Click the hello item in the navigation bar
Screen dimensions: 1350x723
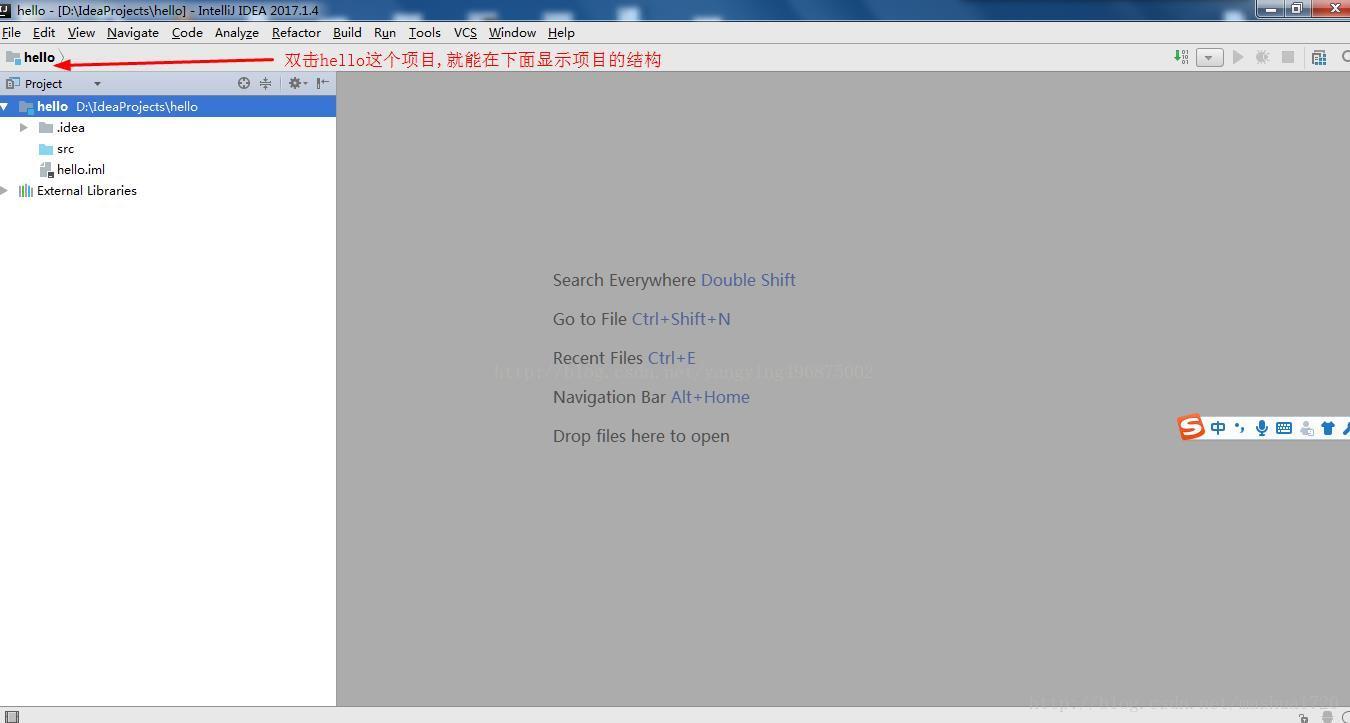(38, 57)
